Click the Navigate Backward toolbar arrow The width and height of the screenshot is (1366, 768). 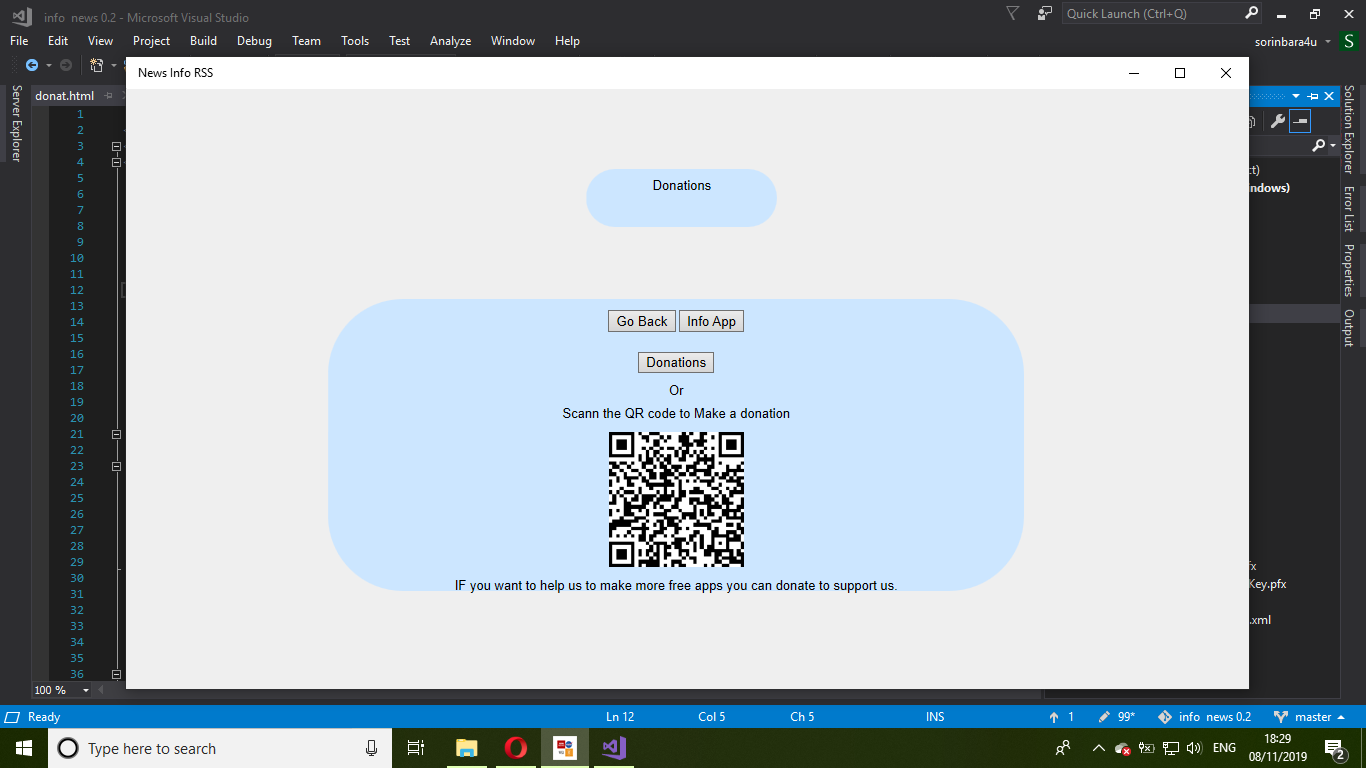click(x=32, y=65)
